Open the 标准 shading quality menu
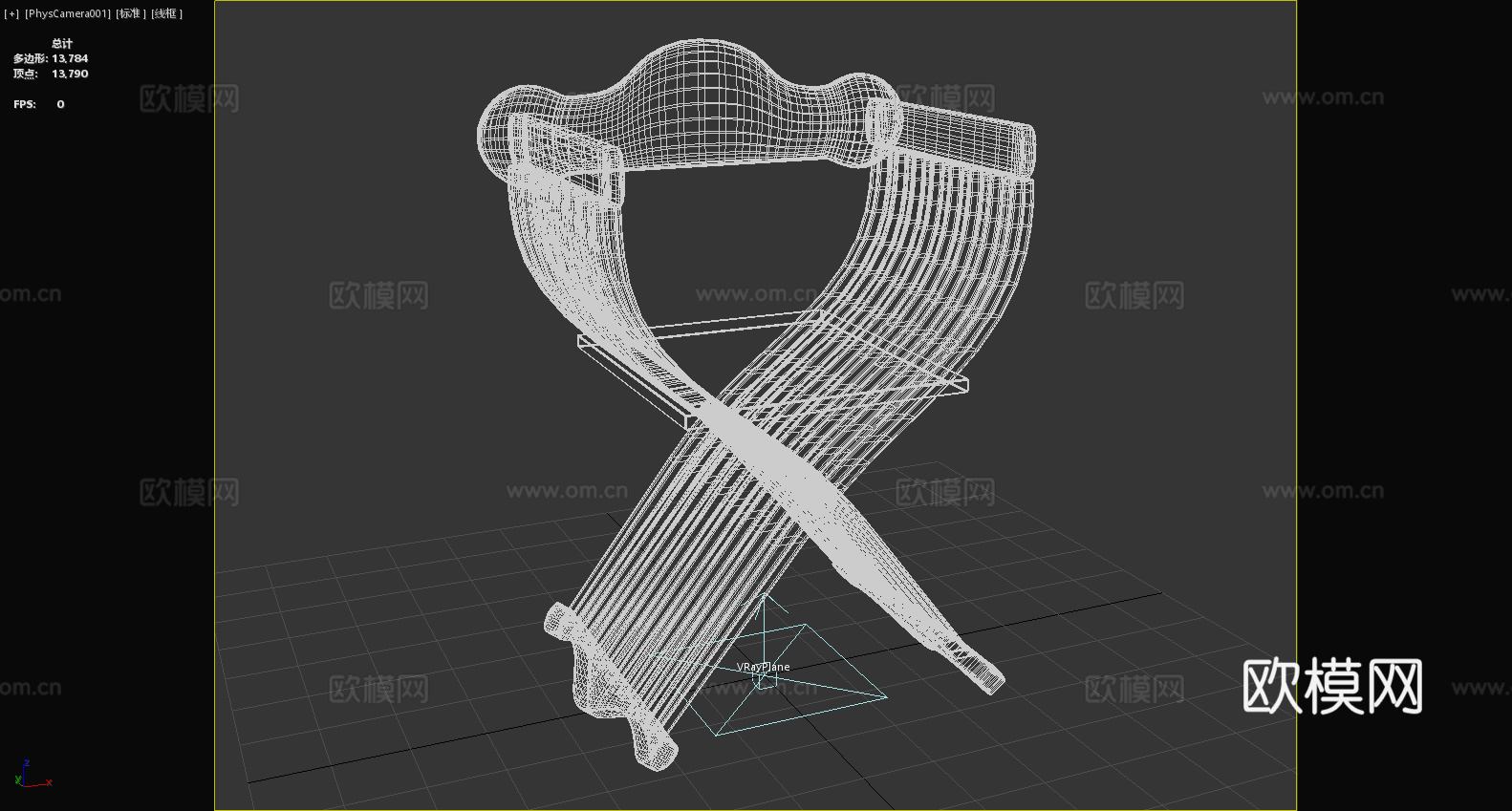This screenshot has height=811, width=1512. click(x=131, y=13)
